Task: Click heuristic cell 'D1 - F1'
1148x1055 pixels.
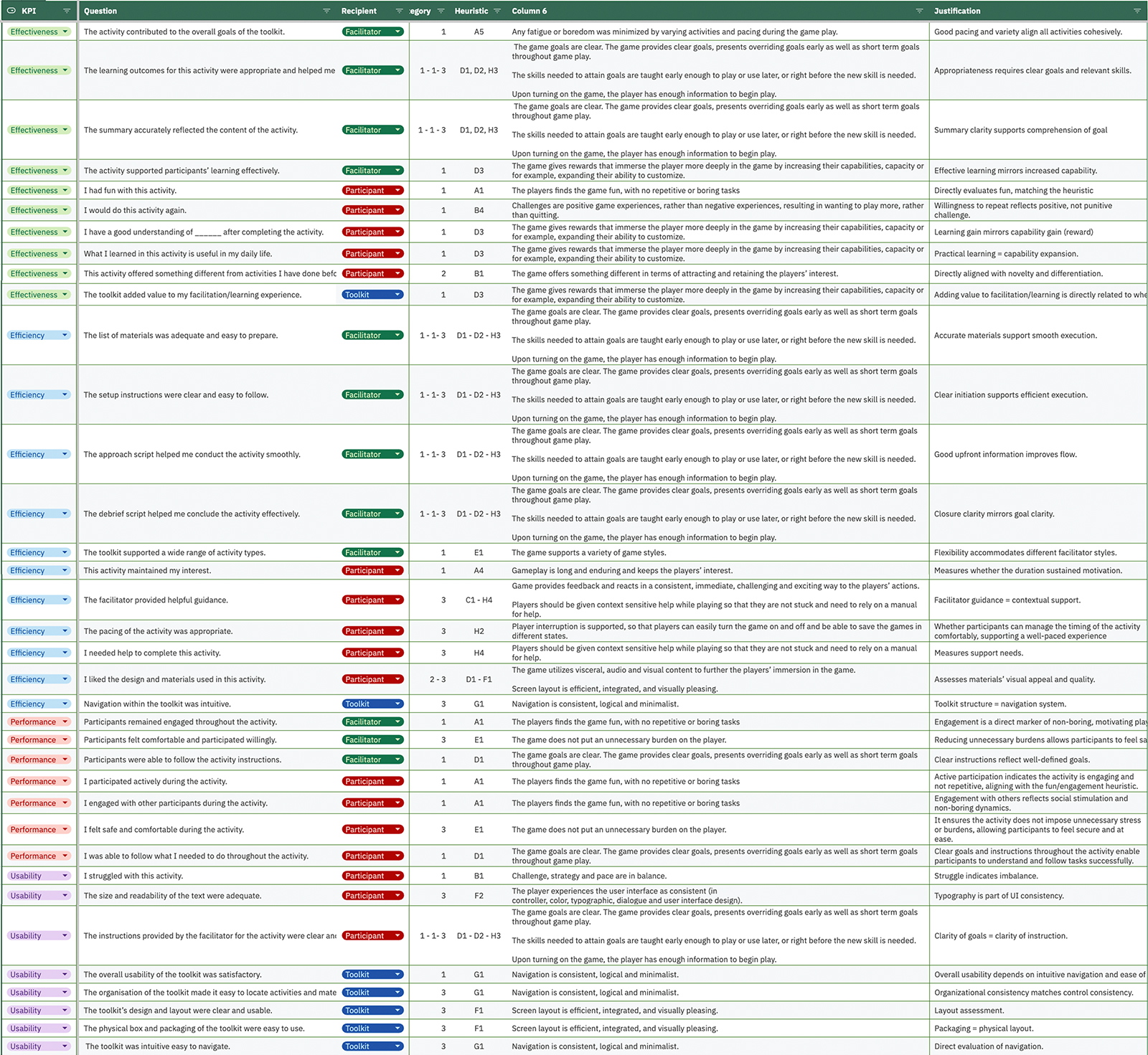Action: 479,680
